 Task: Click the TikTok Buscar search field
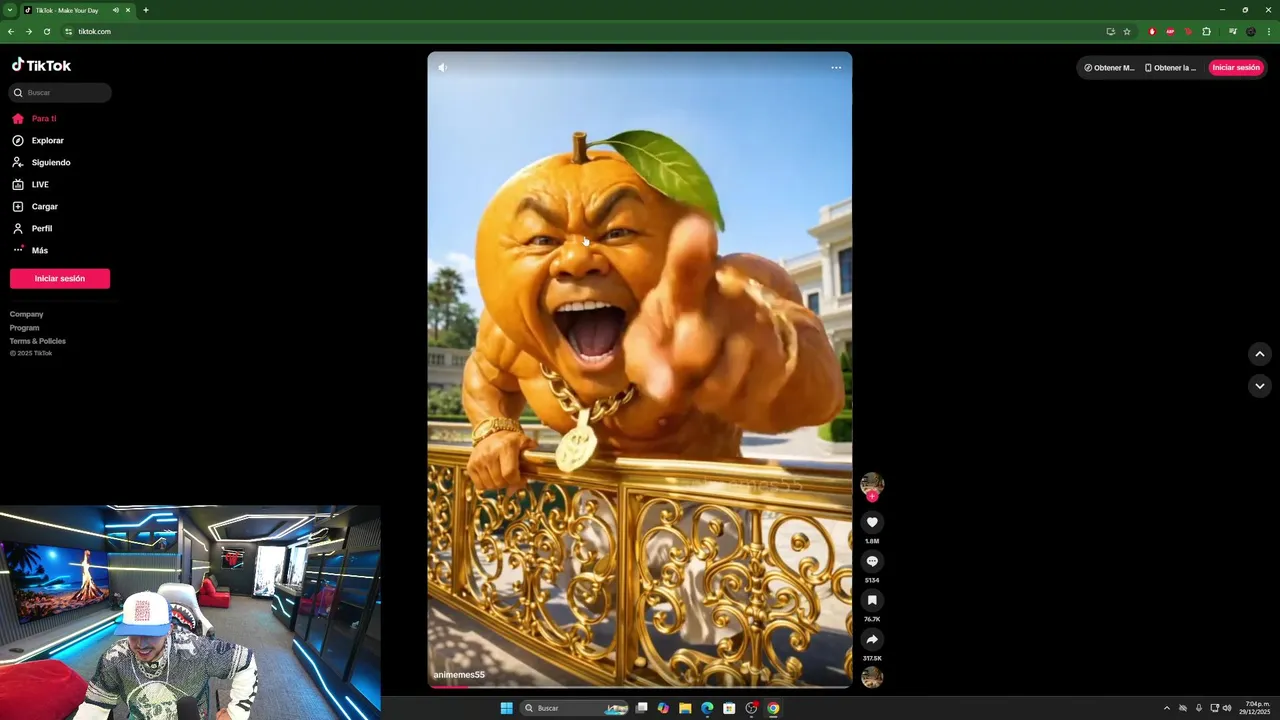pyautogui.click(x=60, y=92)
